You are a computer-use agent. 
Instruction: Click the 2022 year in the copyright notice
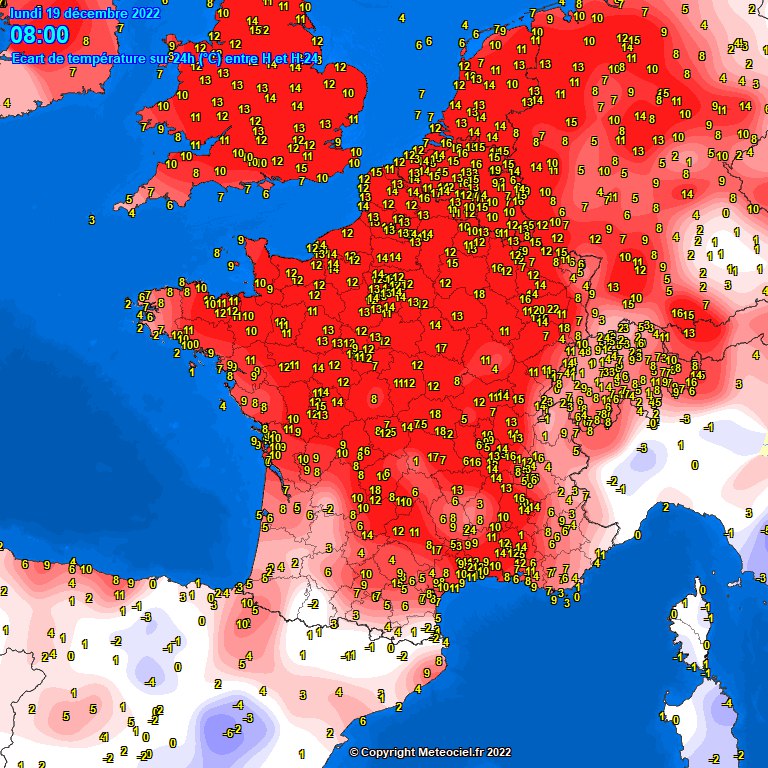tap(498, 752)
